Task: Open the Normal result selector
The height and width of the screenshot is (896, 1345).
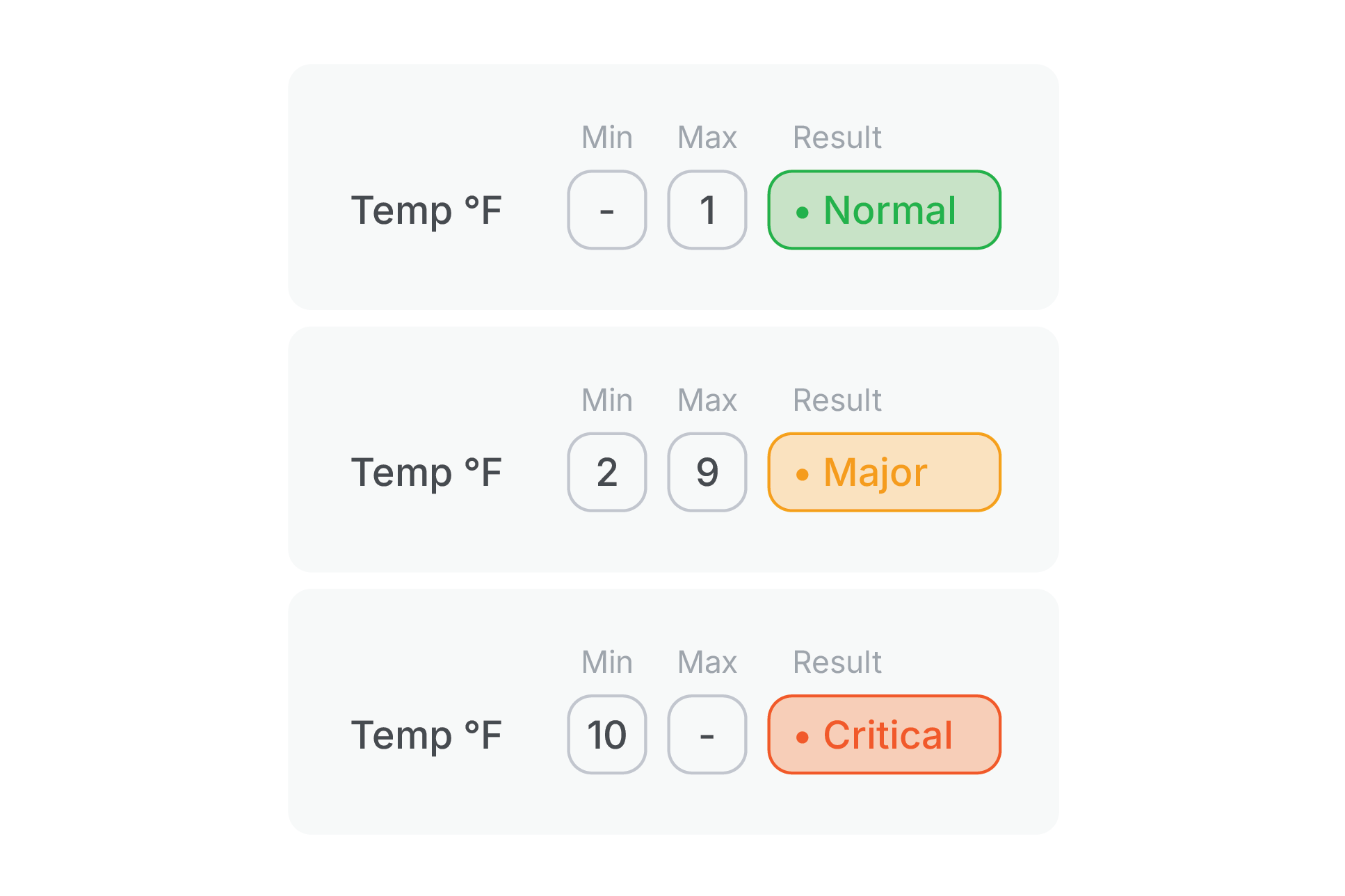Action: 884,210
